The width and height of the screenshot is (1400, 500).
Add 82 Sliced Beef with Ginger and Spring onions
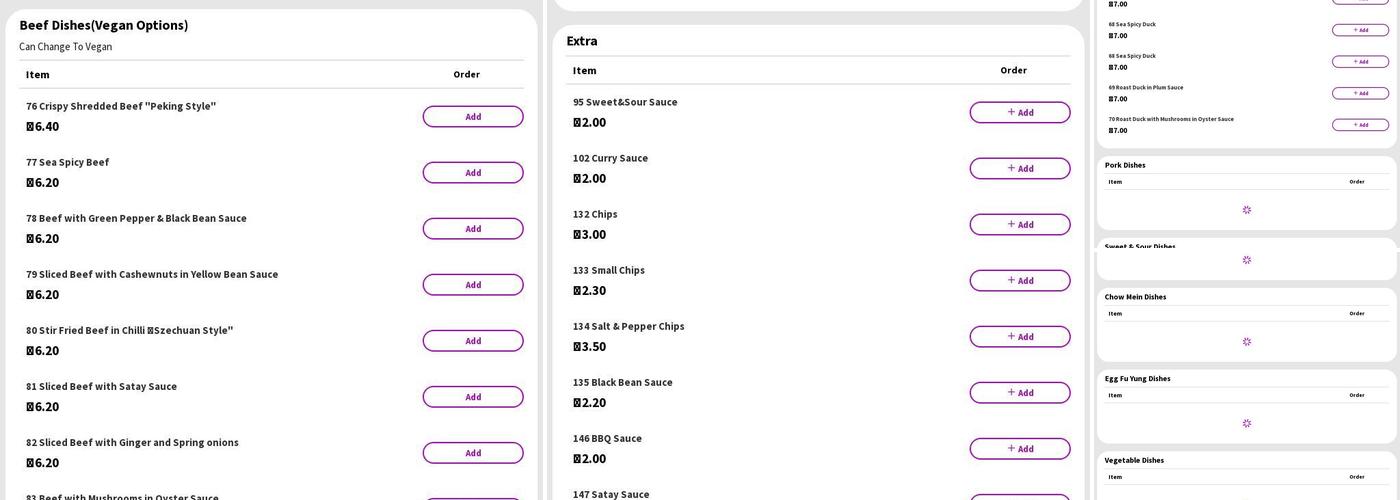[473, 453]
